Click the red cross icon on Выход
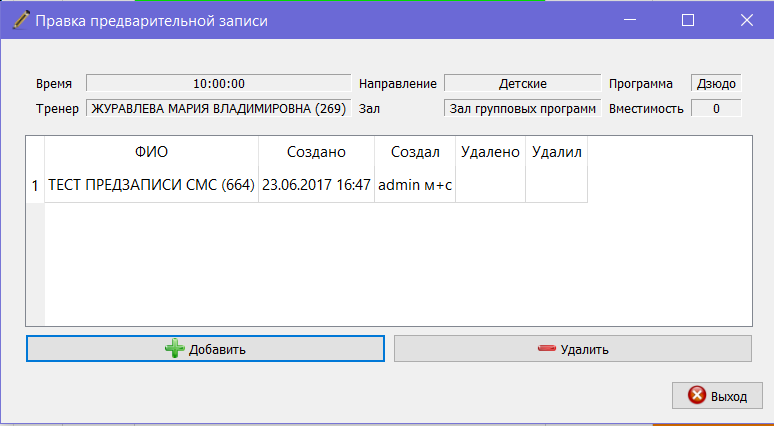The width and height of the screenshot is (774, 426). [x=697, y=395]
